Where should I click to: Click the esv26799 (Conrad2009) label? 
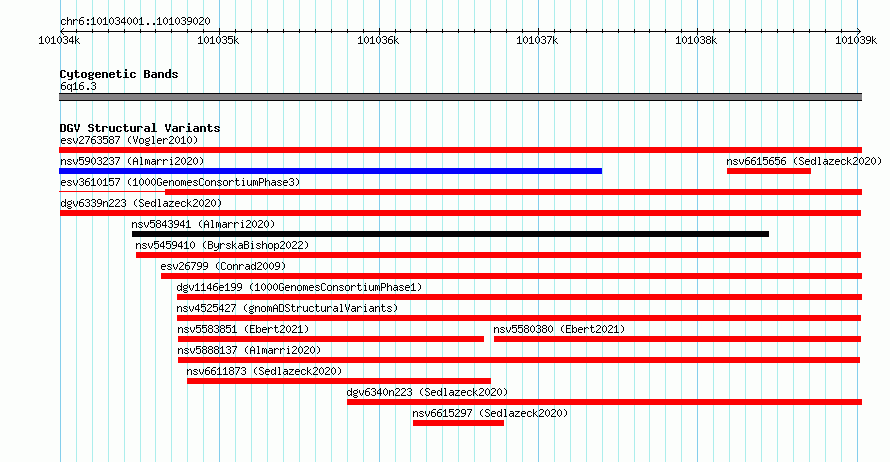click(223, 266)
